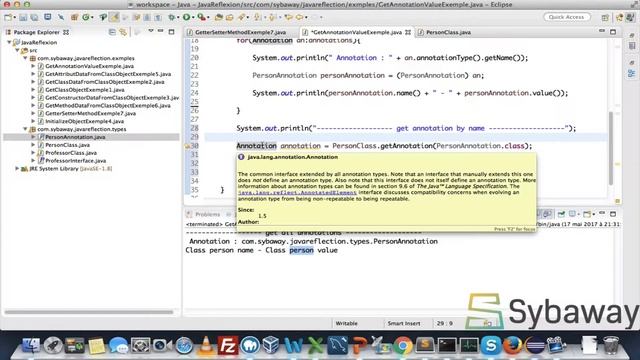
Task: Open dropdown arrow beside Run button
Action: [193, 18]
